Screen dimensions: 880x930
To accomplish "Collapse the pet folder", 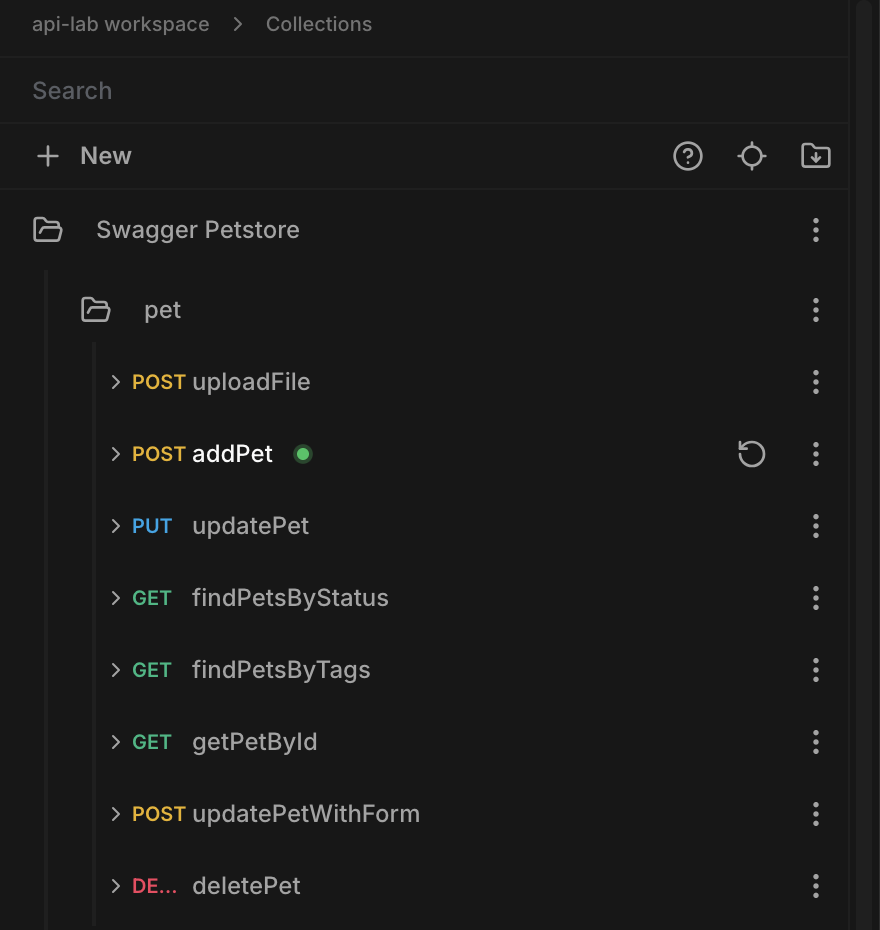I will [x=95, y=310].
